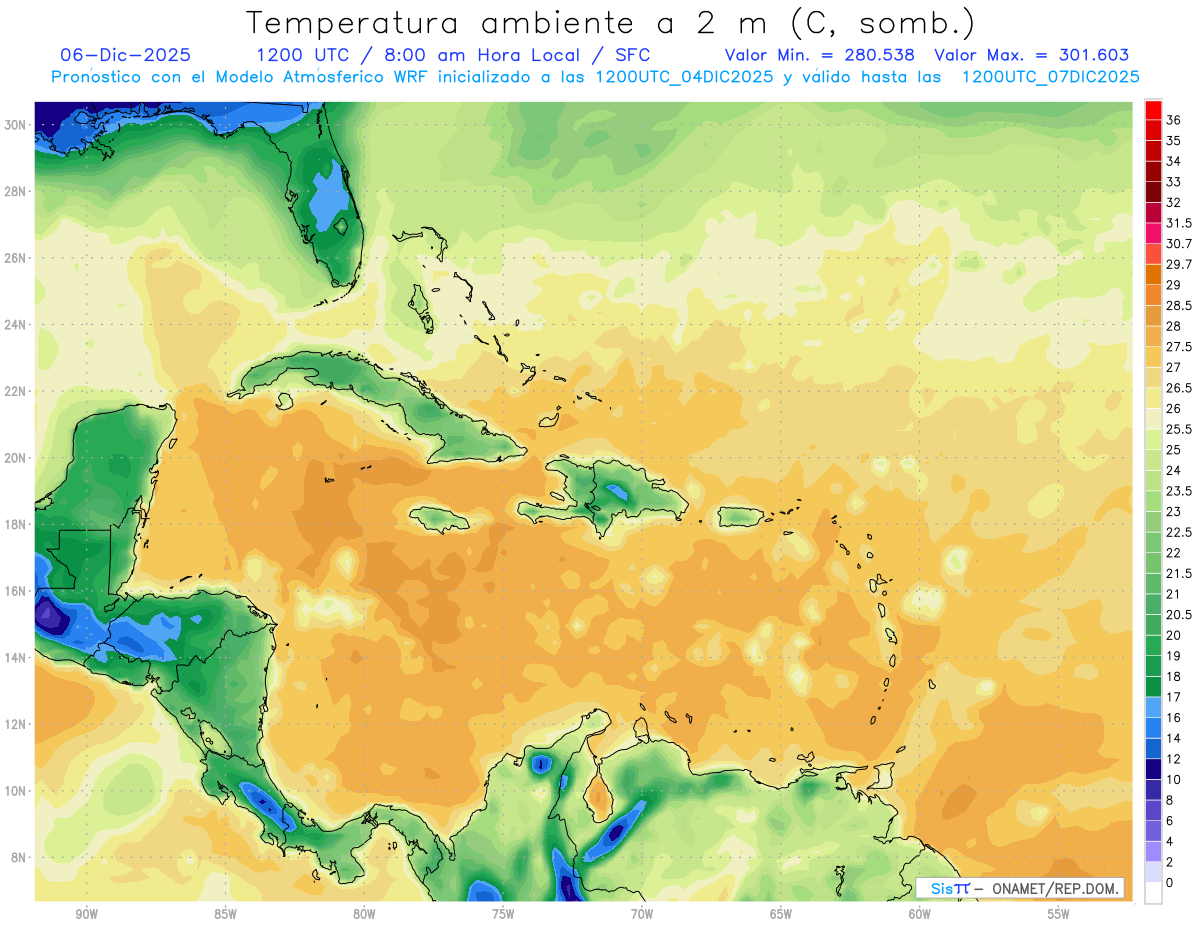
Task: Click longitude axis label '80W'
Action: pyautogui.click(x=364, y=914)
